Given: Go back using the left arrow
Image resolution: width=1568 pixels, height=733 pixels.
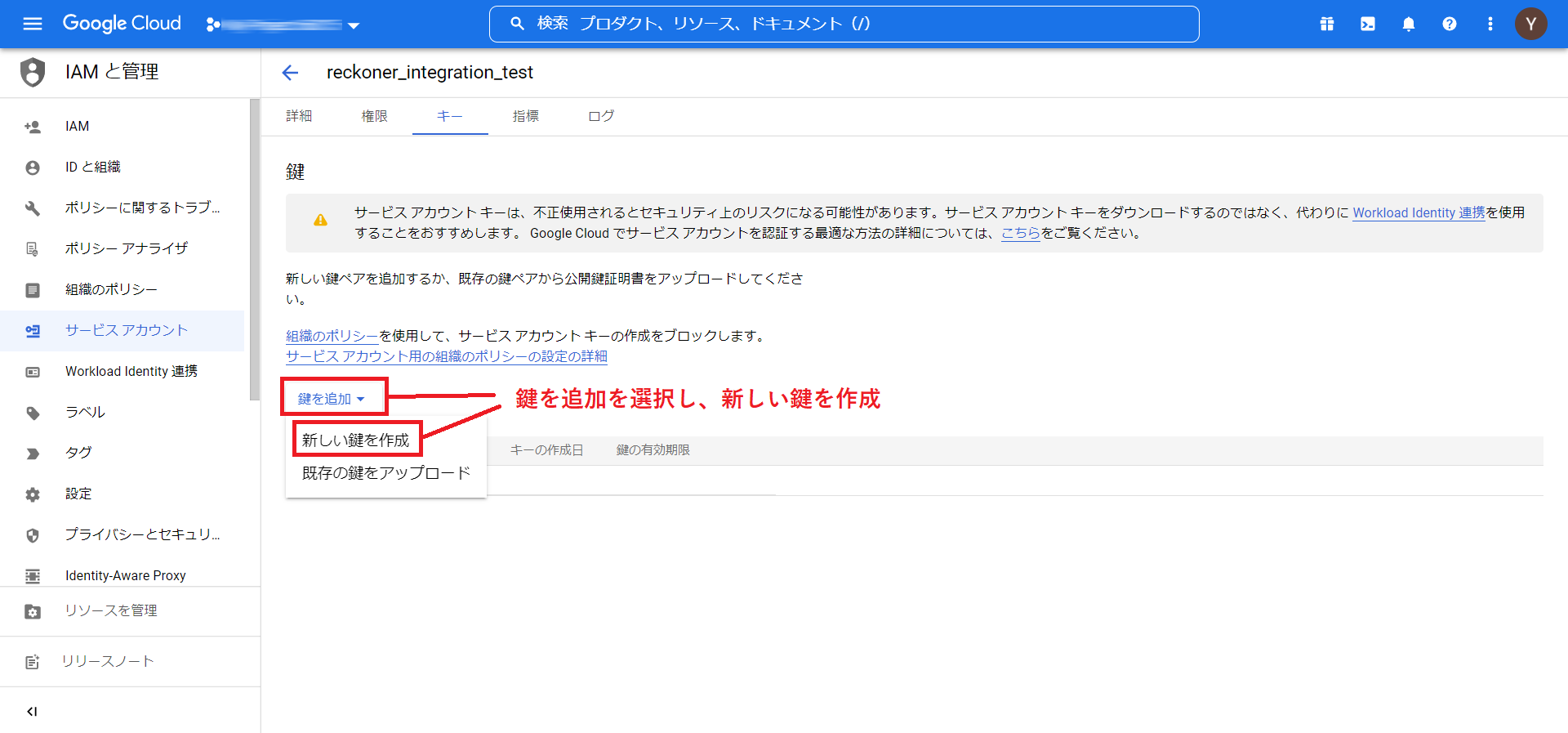Looking at the screenshot, I should coord(290,73).
